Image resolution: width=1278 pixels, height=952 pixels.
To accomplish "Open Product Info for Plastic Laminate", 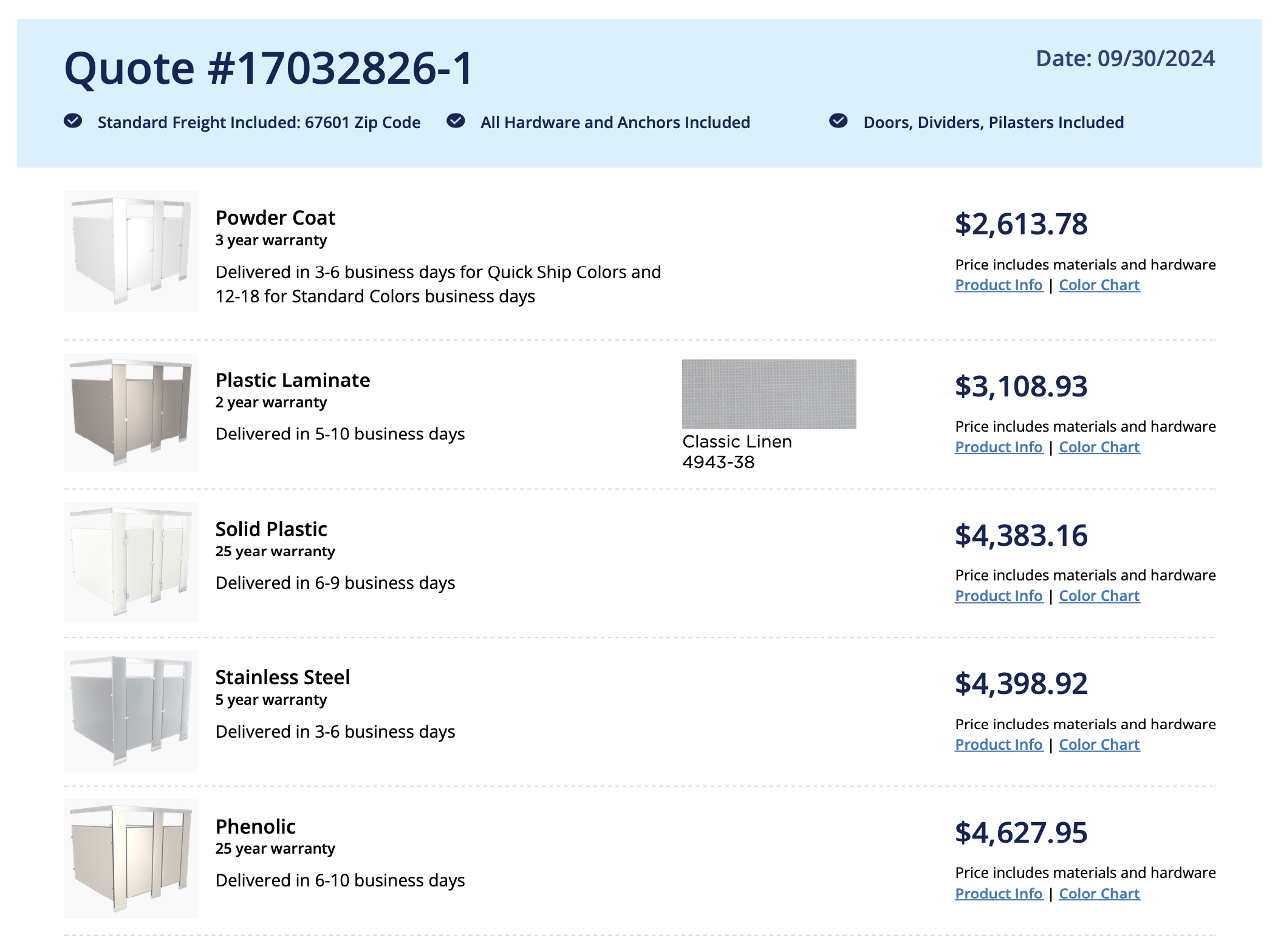I will (x=999, y=447).
